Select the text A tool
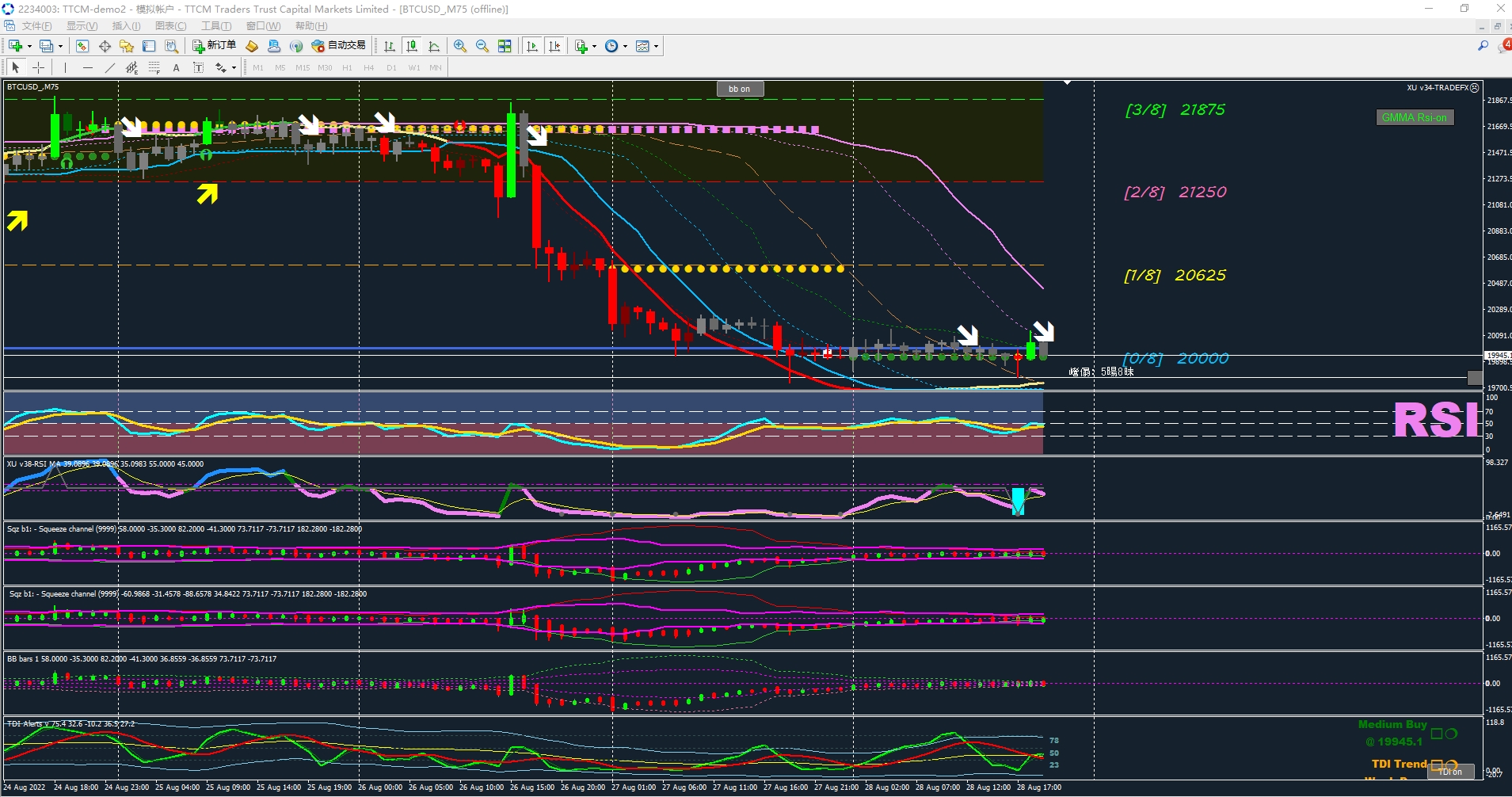Screen dimensions: 1512x797 tap(176, 67)
